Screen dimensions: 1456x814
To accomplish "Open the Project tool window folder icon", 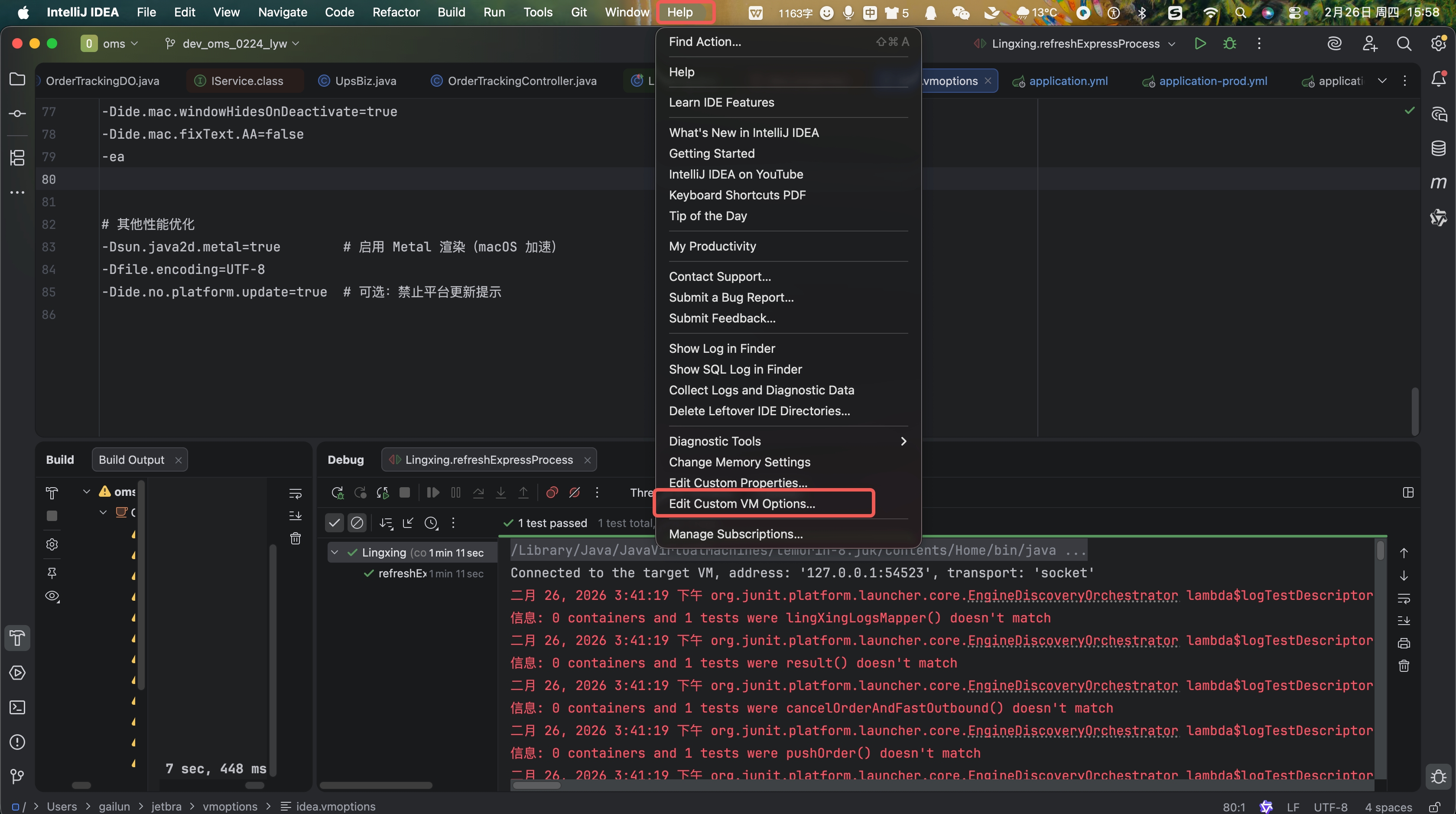I will [17, 79].
